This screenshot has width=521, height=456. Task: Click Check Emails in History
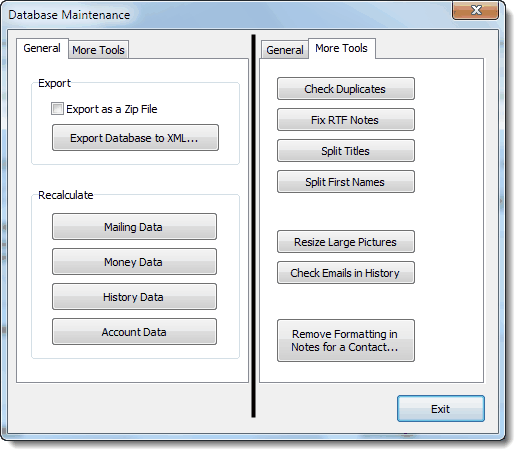point(346,273)
